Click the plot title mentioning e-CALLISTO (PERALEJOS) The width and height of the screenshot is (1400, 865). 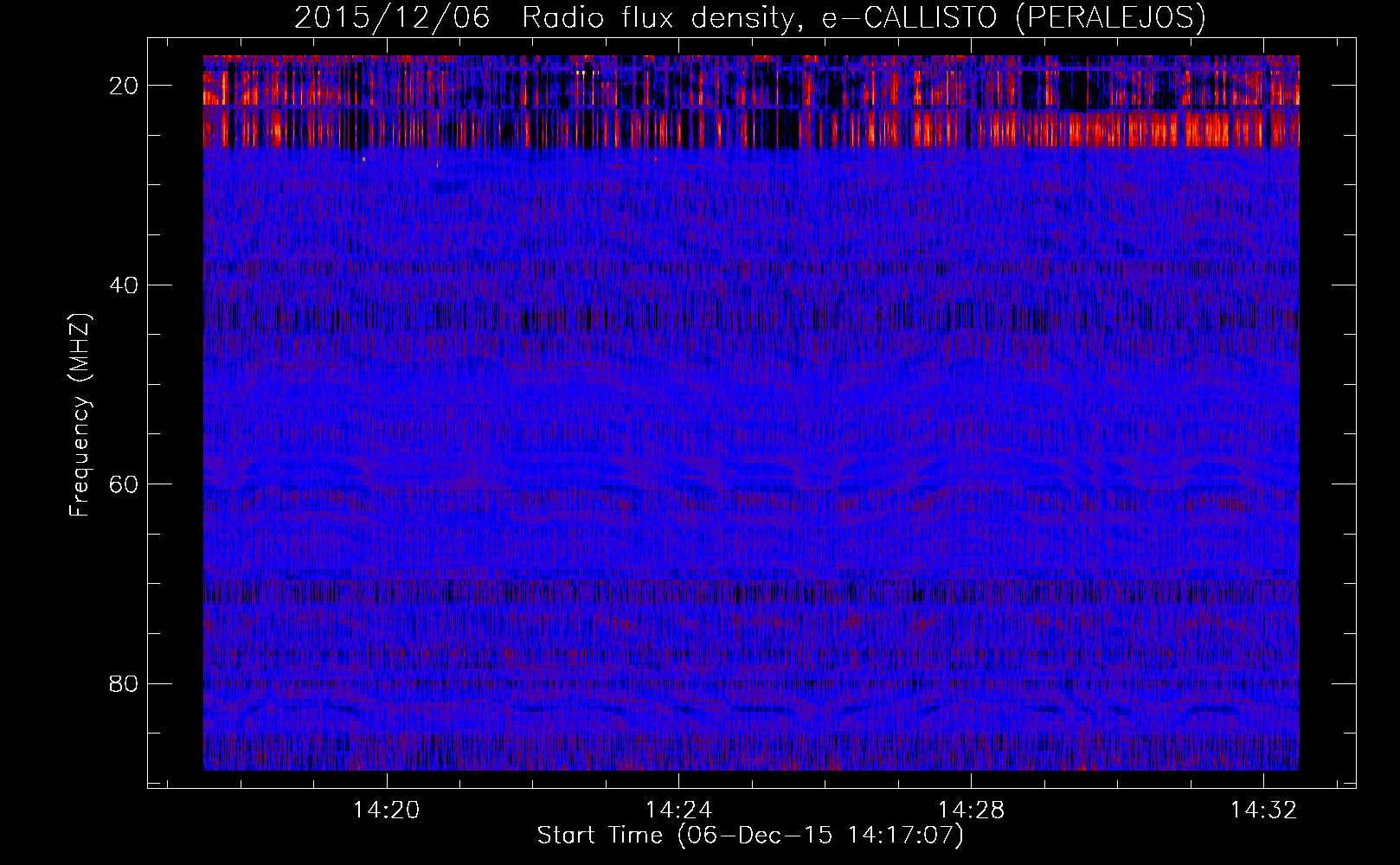[x=750, y=17]
